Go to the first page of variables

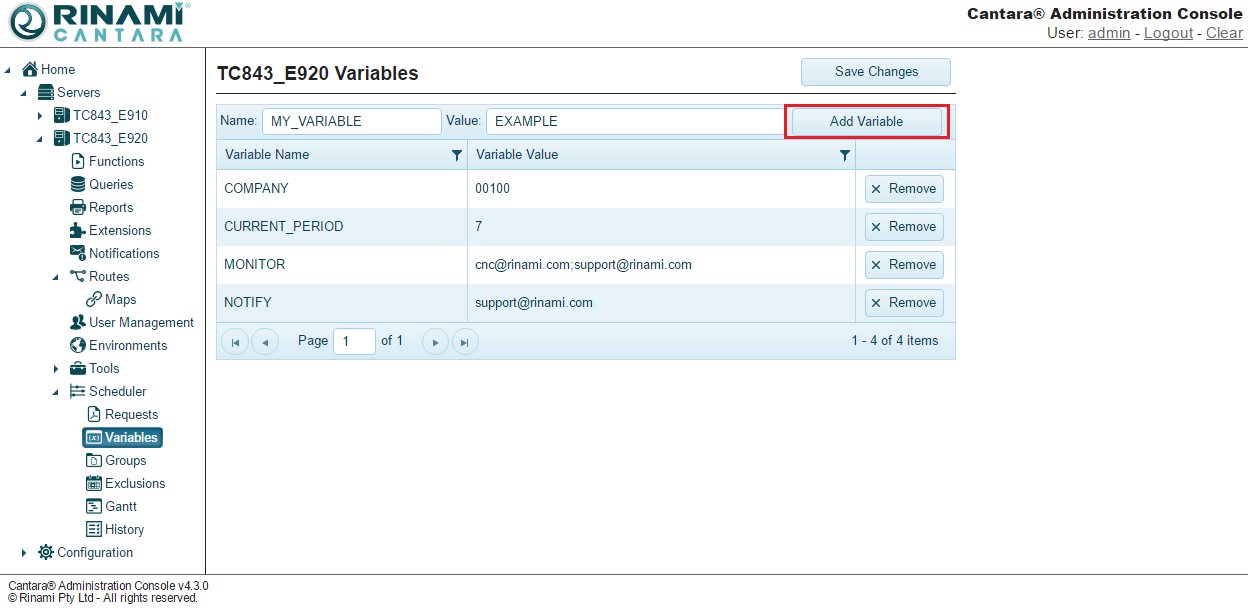click(235, 342)
